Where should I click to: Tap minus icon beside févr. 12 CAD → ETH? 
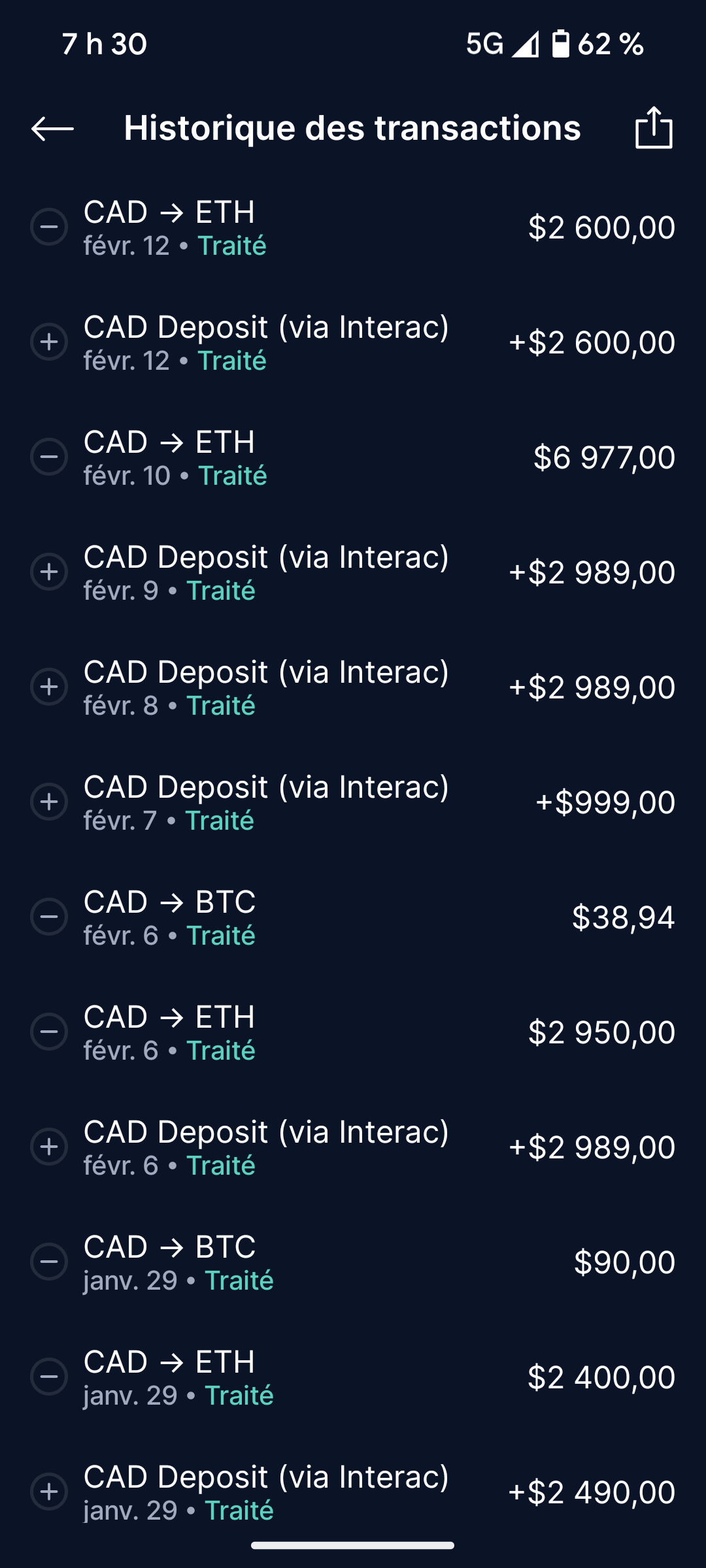[x=49, y=227]
